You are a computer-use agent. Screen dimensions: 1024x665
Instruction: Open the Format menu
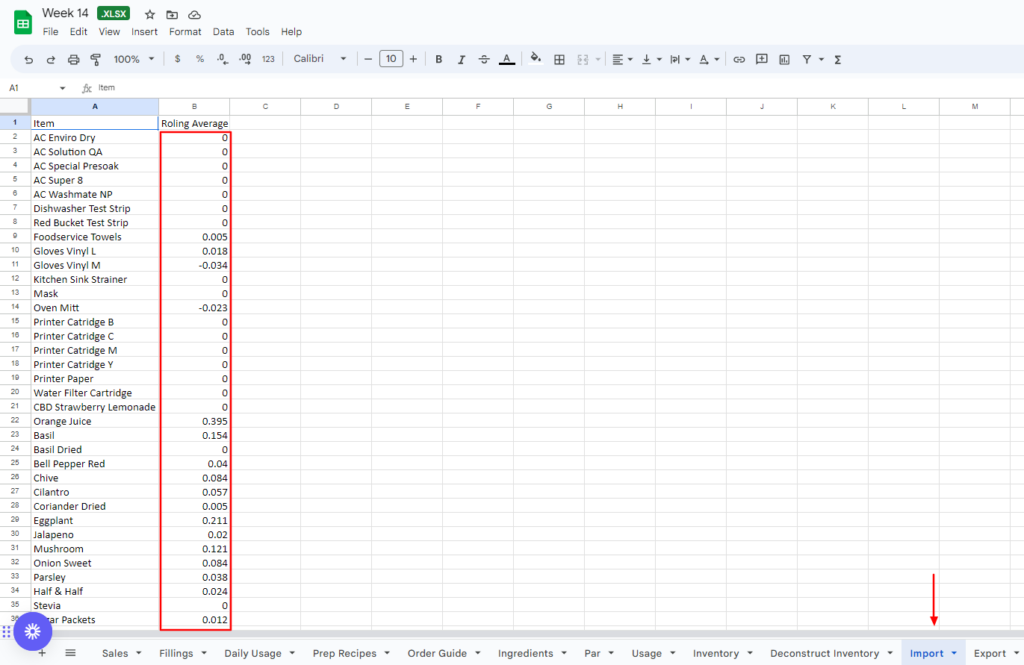click(x=185, y=32)
